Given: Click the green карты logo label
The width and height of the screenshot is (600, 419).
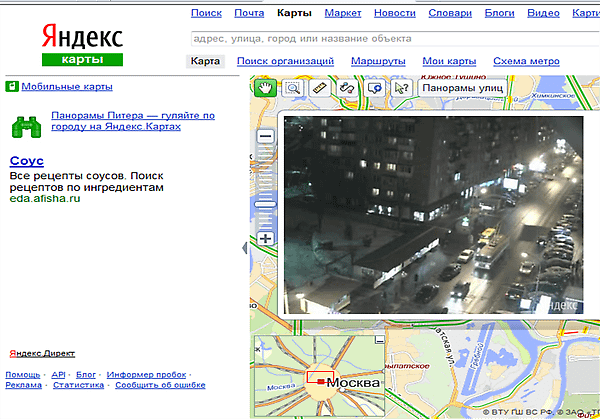Looking at the screenshot, I should pos(82,60).
